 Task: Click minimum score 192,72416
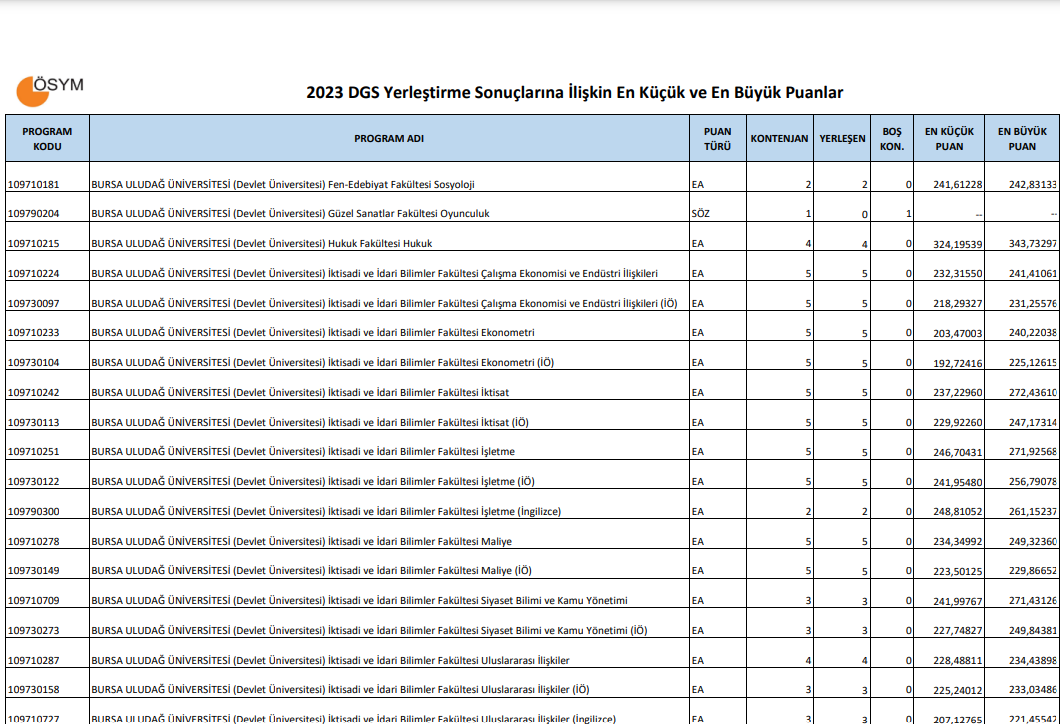click(x=957, y=363)
